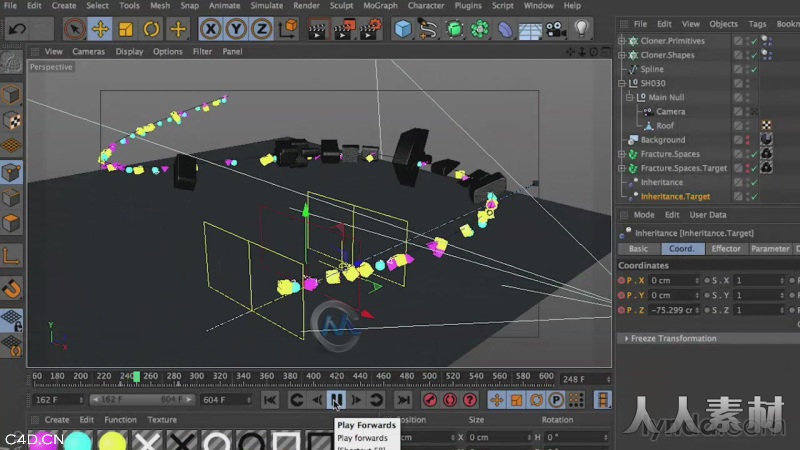This screenshot has height=450, width=800.
Task: Open the MoGraph menu
Action: [380, 6]
